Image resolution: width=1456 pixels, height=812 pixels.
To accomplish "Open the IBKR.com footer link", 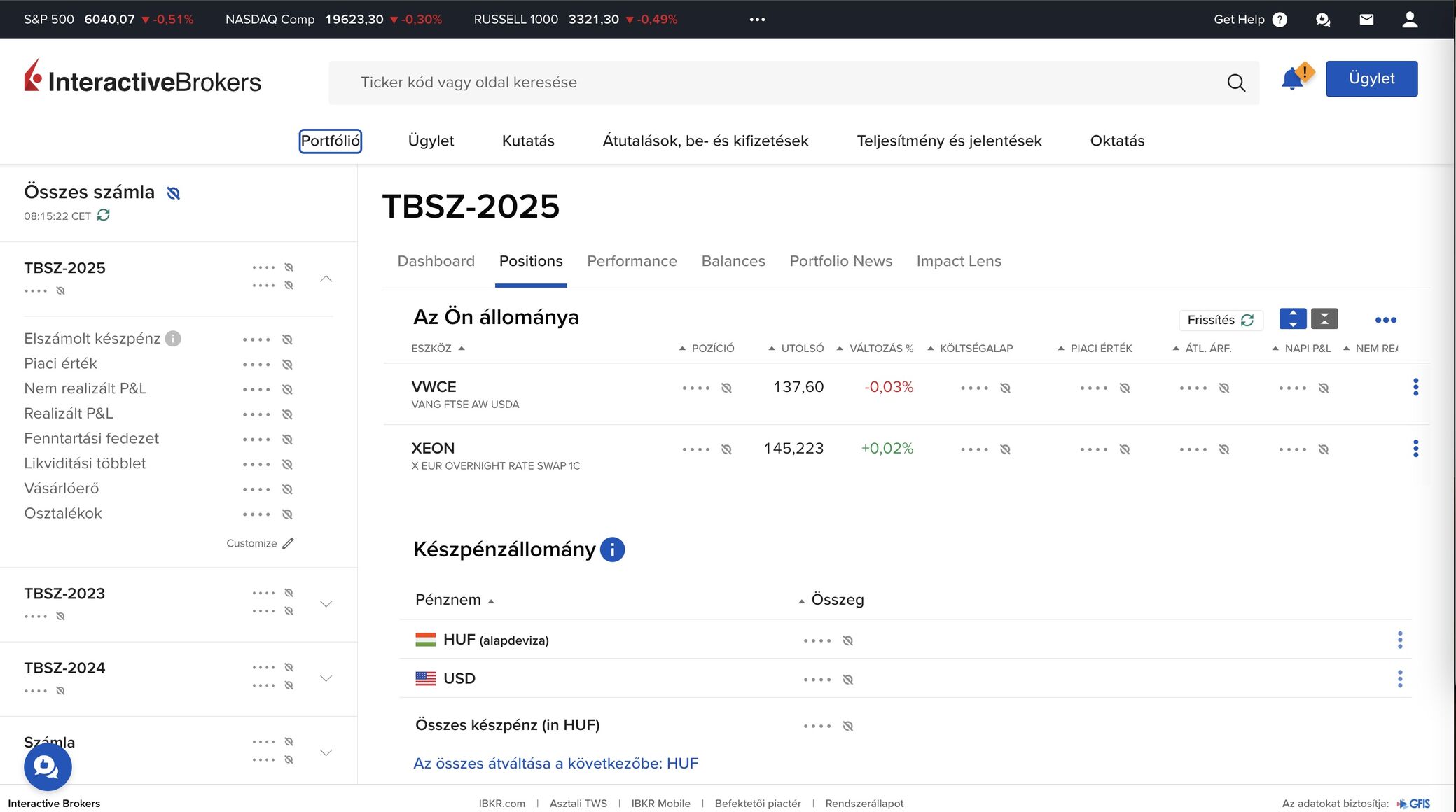I will click(x=501, y=804).
